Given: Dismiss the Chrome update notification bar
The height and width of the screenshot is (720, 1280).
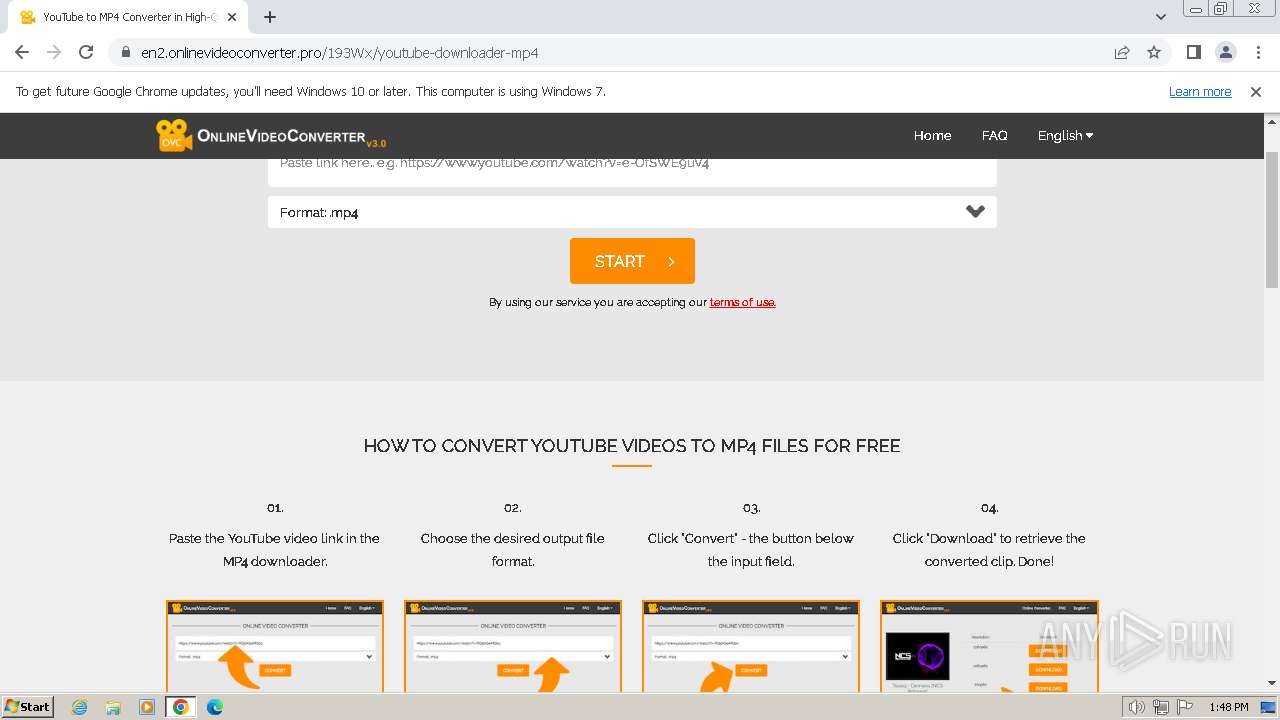Looking at the screenshot, I should 1256,91.
